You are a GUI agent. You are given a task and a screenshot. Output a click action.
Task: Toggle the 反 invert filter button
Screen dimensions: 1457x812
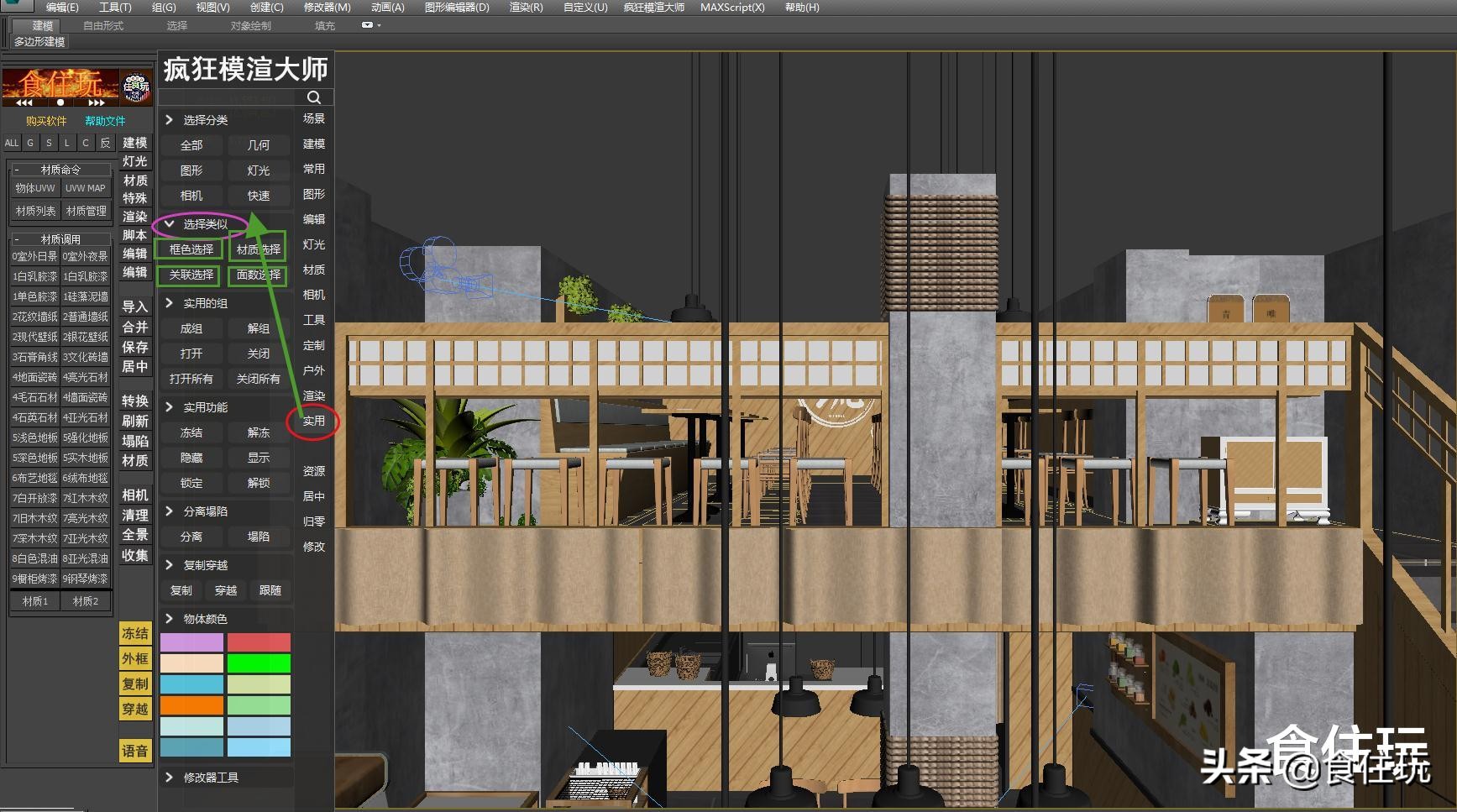[x=105, y=143]
